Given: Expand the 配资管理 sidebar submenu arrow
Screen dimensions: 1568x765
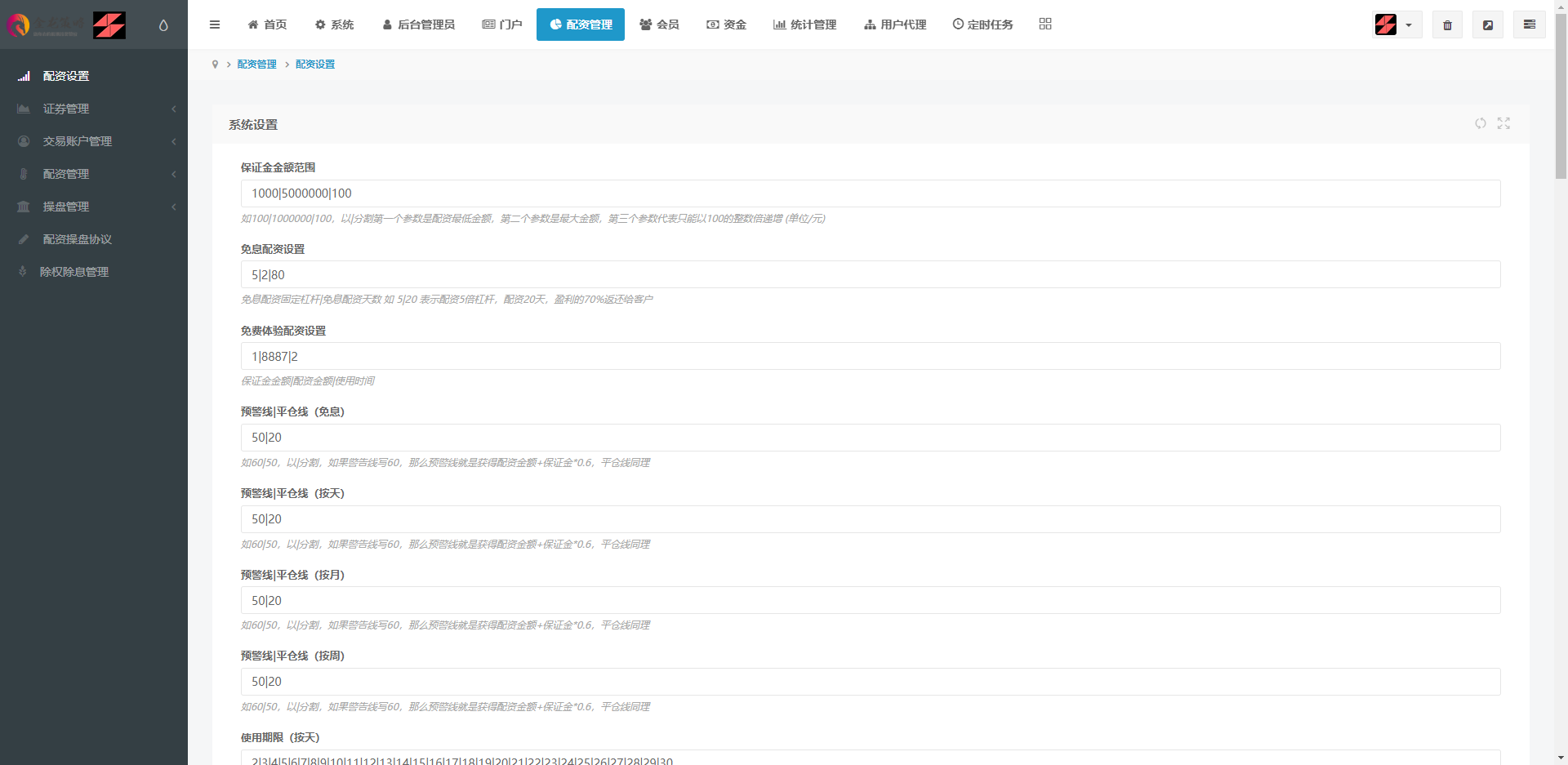Looking at the screenshot, I should click(x=173, y=174).
